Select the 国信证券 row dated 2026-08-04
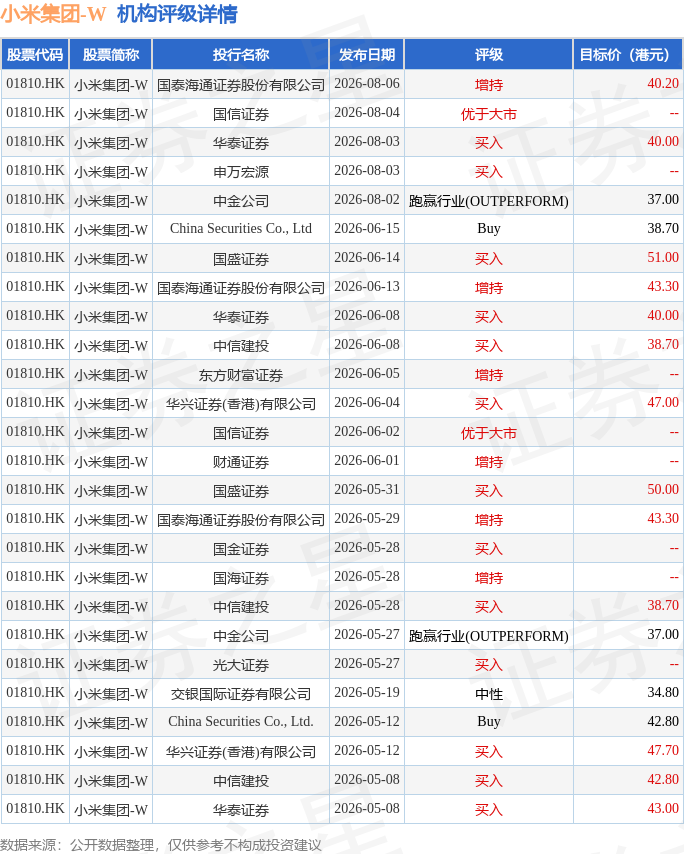 coord(342,113)
